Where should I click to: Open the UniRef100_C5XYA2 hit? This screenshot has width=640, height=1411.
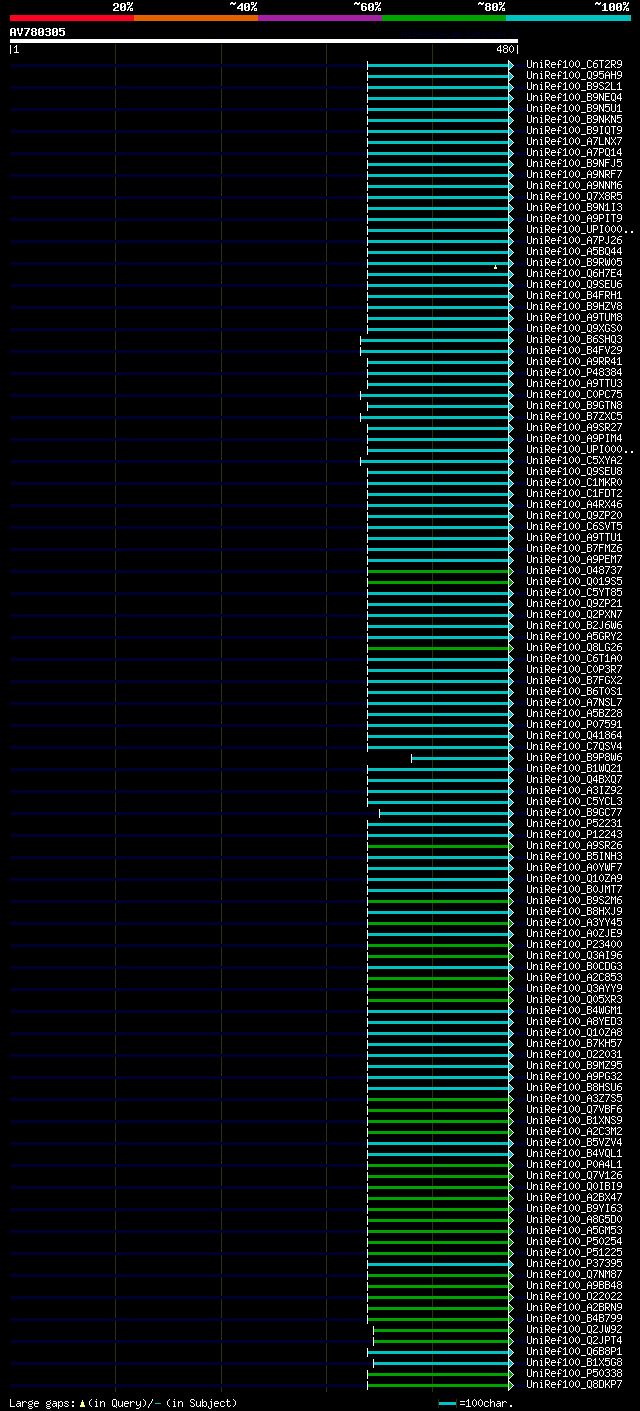click(x=574, y=460)
